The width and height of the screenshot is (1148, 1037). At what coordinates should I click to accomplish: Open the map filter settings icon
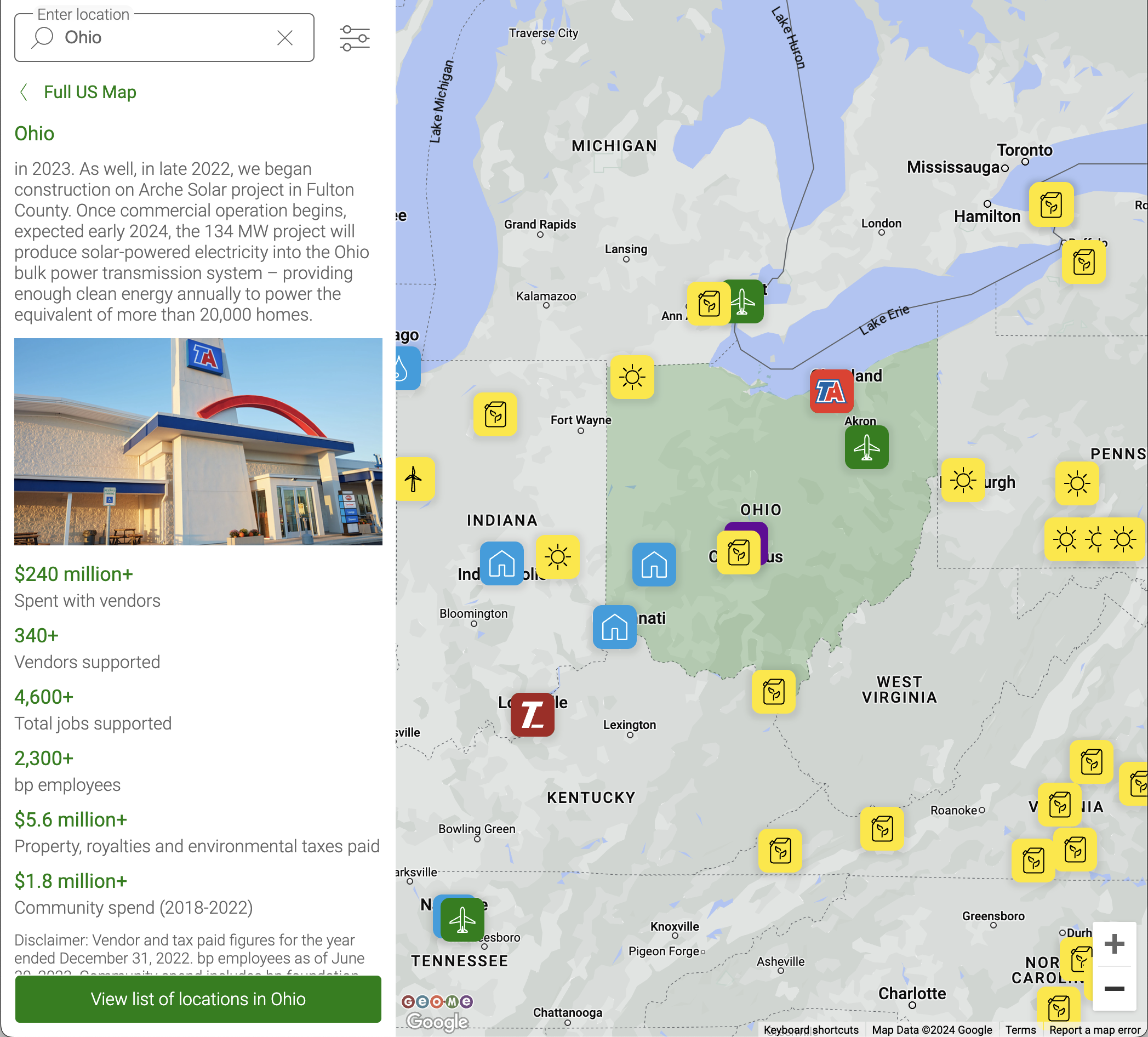(354, 37)
